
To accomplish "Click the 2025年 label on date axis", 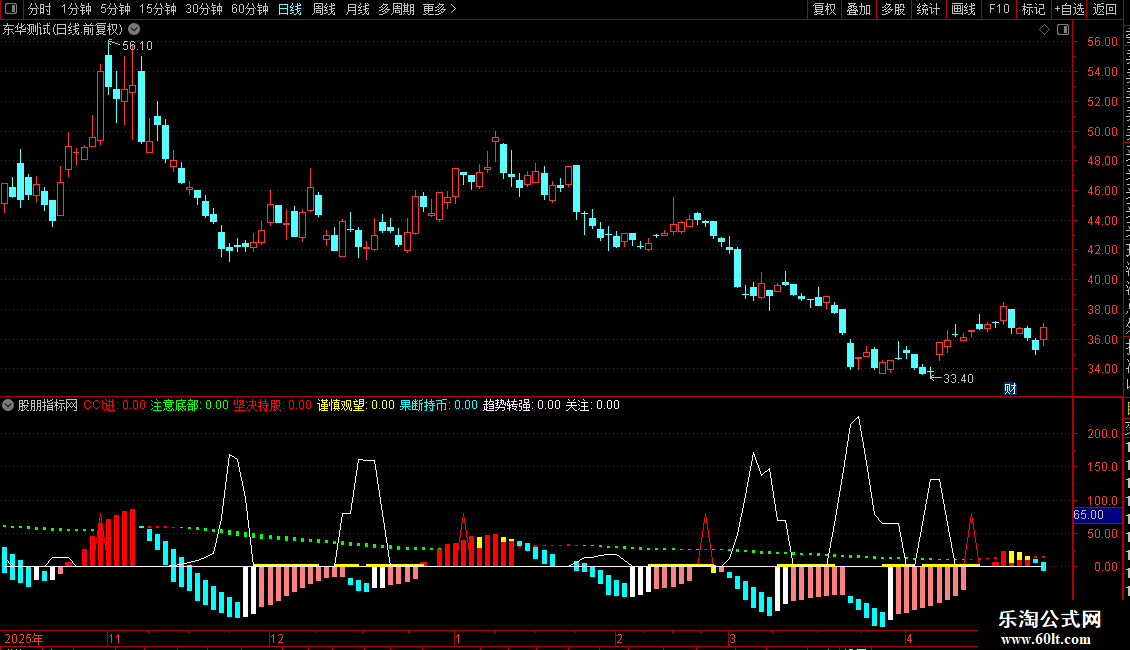I will coord(23,638).
